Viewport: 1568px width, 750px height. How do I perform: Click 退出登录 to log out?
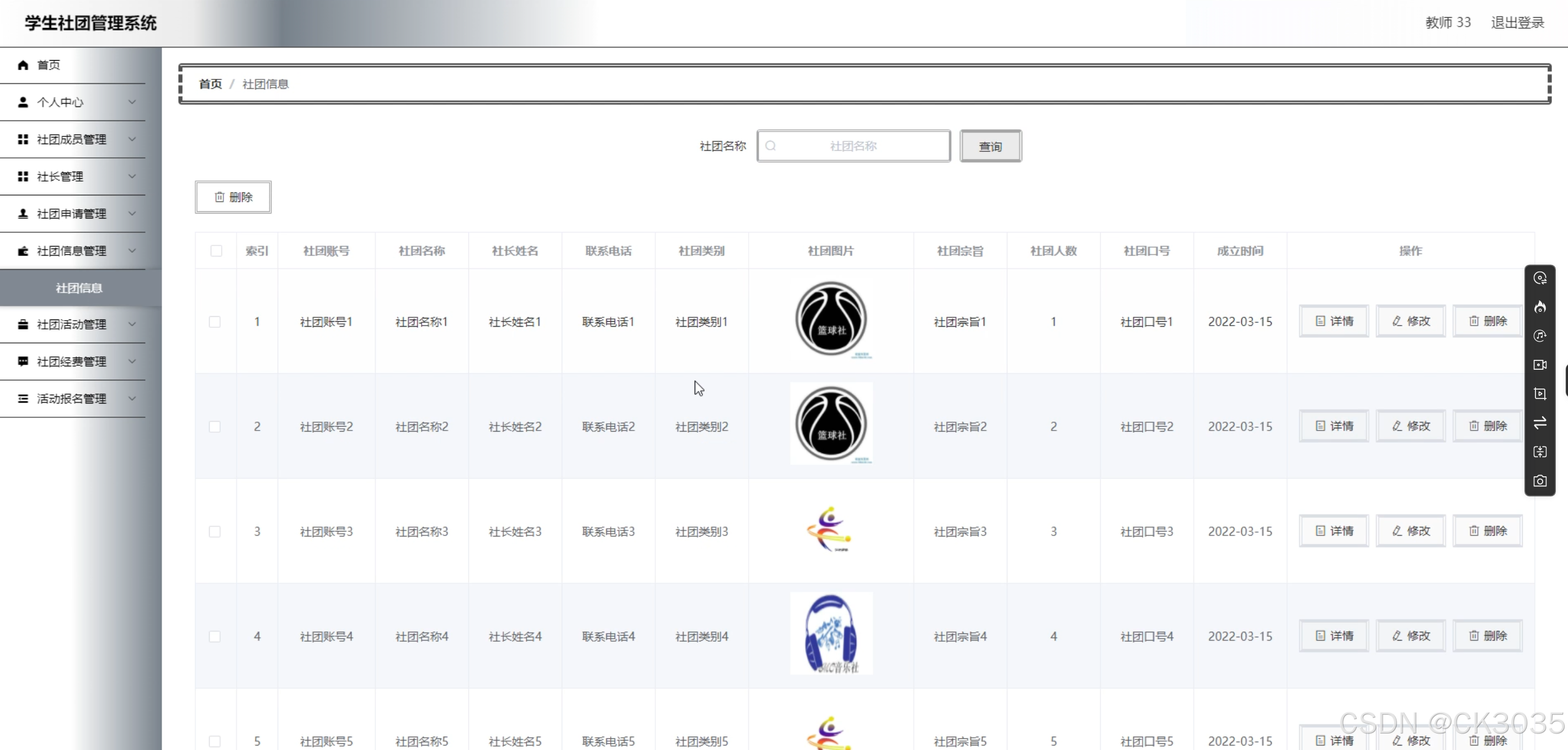click(x=1517, y=23)
